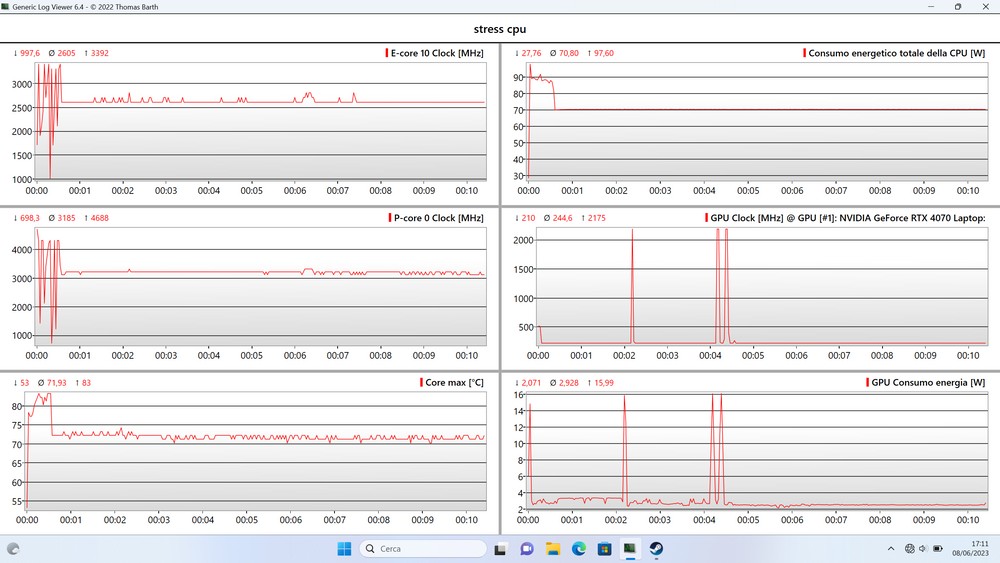Screen dimensions: 1000x563
Task: Restore down the Generic Log Viewer window
Action: [957, 6]
